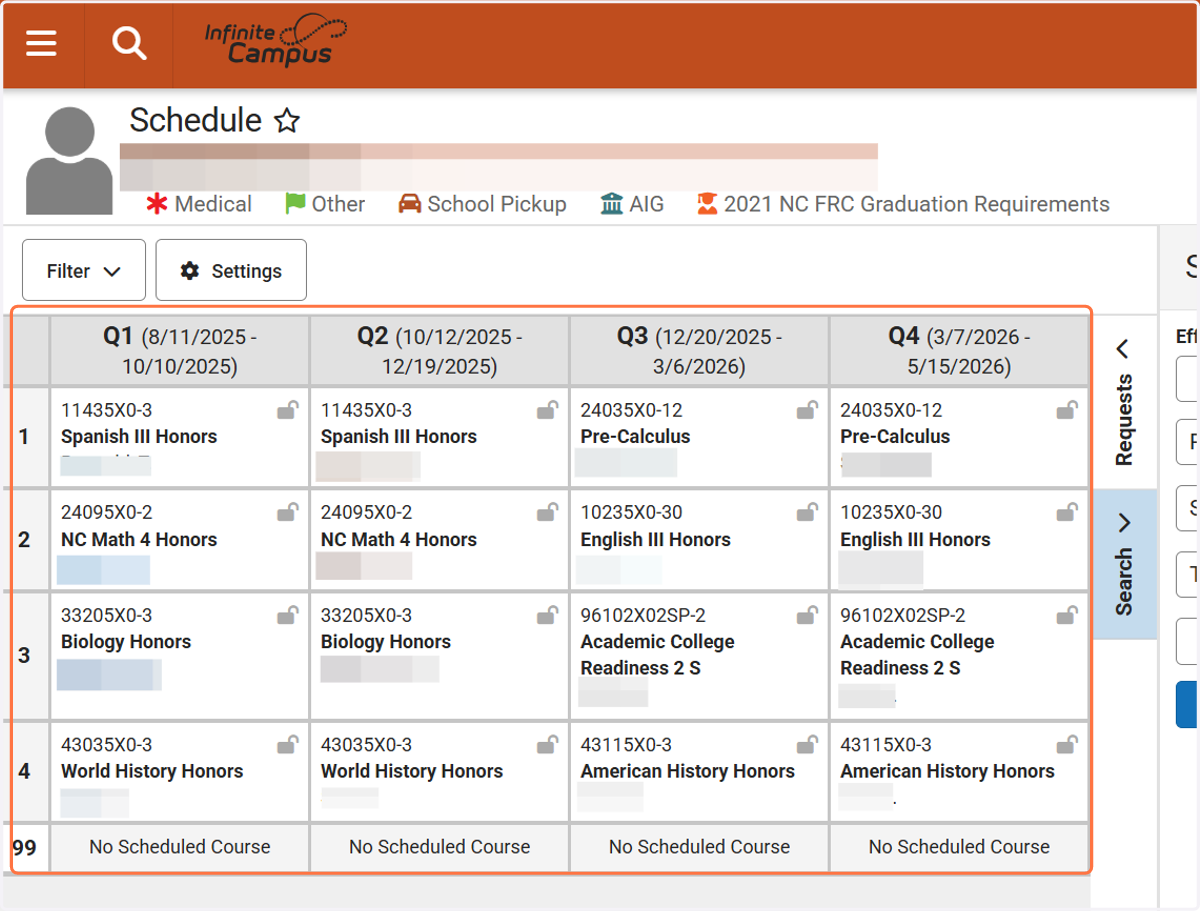Open the hamburger main menu
This screenshot has width=1200, height=911.
click(x=41, y=44)
